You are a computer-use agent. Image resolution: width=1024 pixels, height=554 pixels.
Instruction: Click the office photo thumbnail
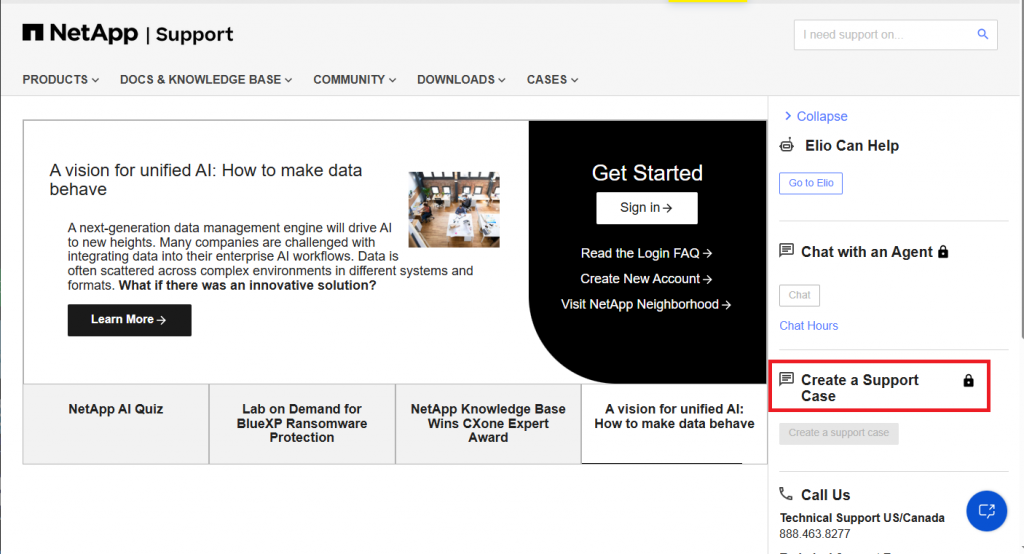pyautogui.click(x=454, y=210)
